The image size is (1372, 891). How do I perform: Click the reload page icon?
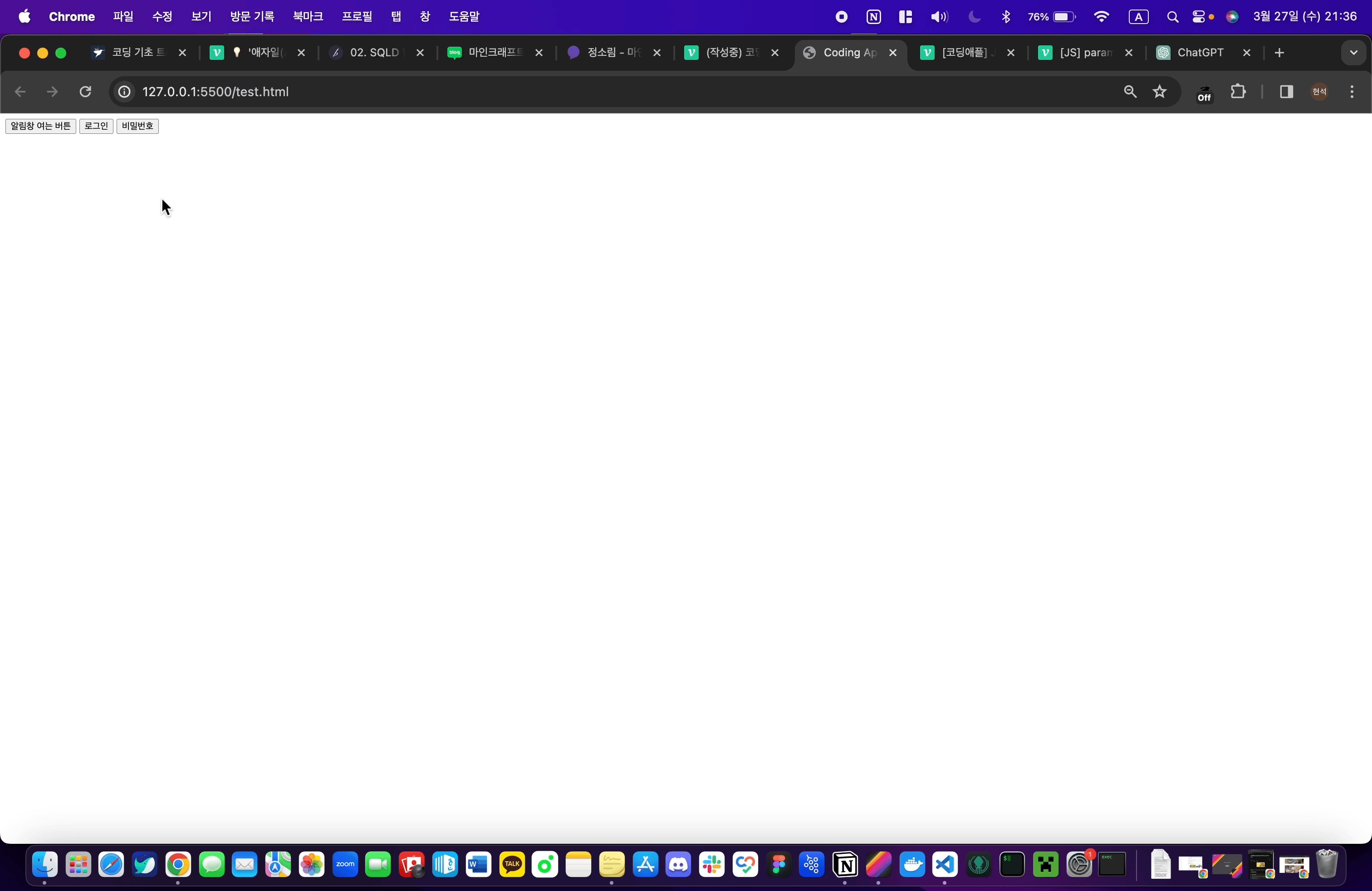85,92
